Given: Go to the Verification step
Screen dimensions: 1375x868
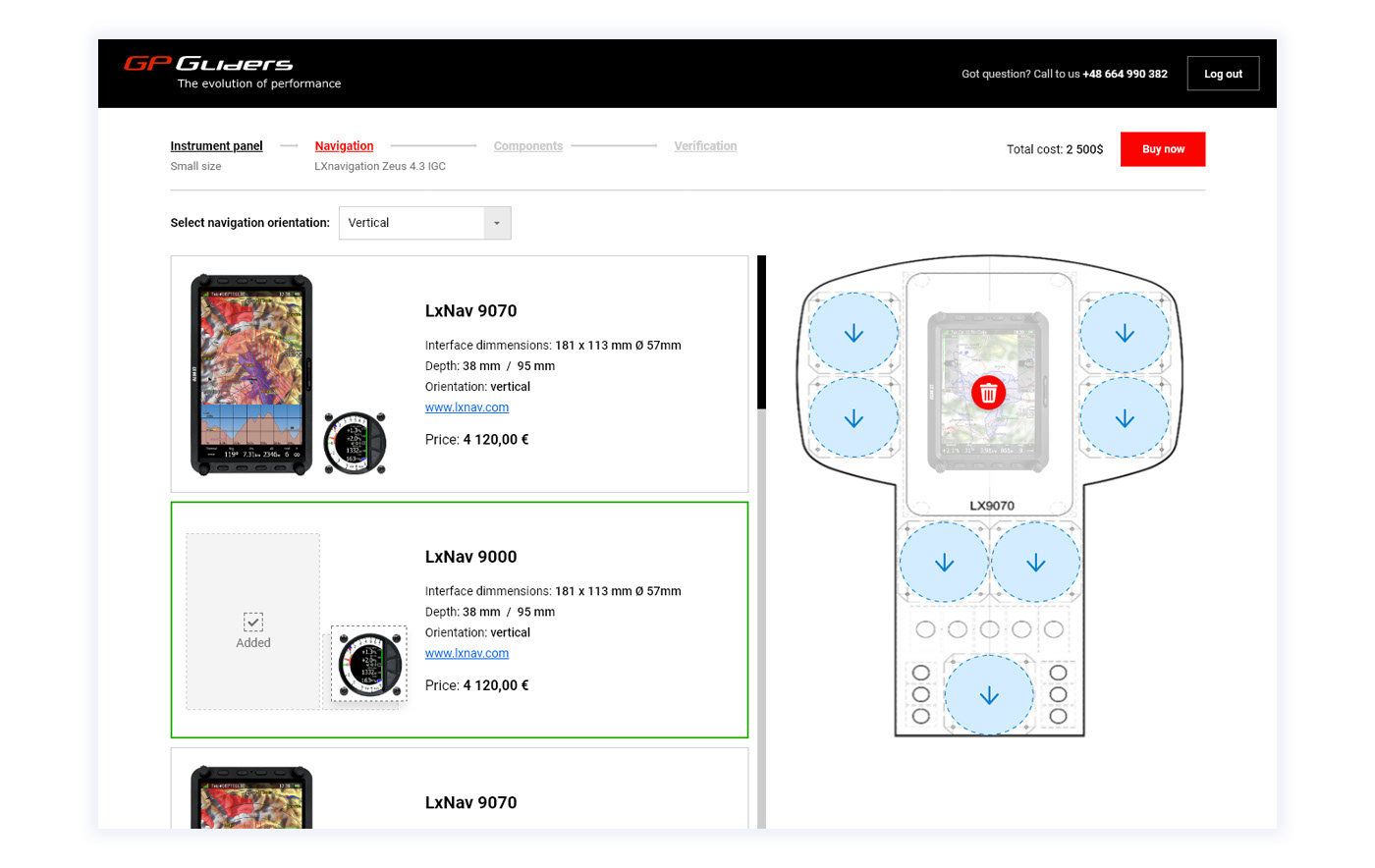Looking at the screenshot, I should 705,146.
